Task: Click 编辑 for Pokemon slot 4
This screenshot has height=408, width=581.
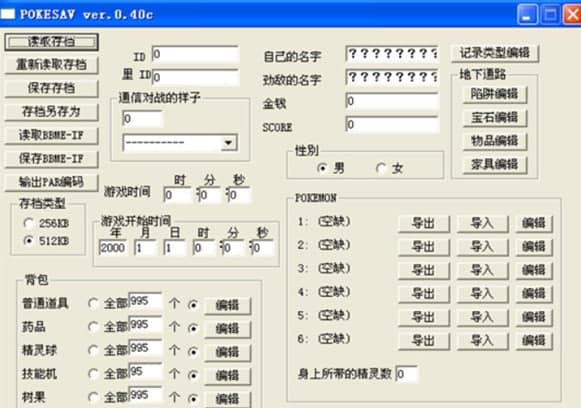Action: (534, 294)
